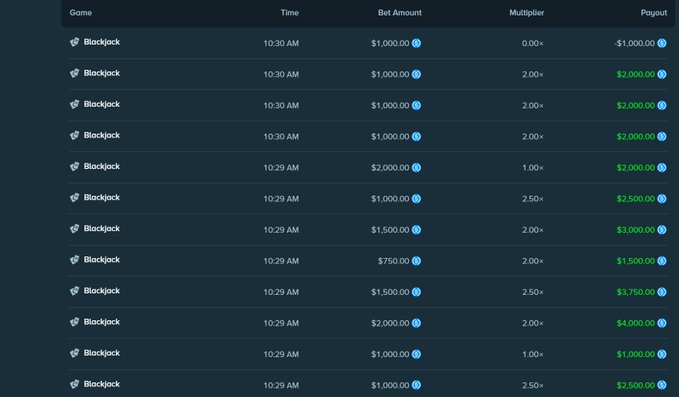Select the green $1,000.00 payout value
This screenshot has width=679, height=397.
click(x=636, y=355)
